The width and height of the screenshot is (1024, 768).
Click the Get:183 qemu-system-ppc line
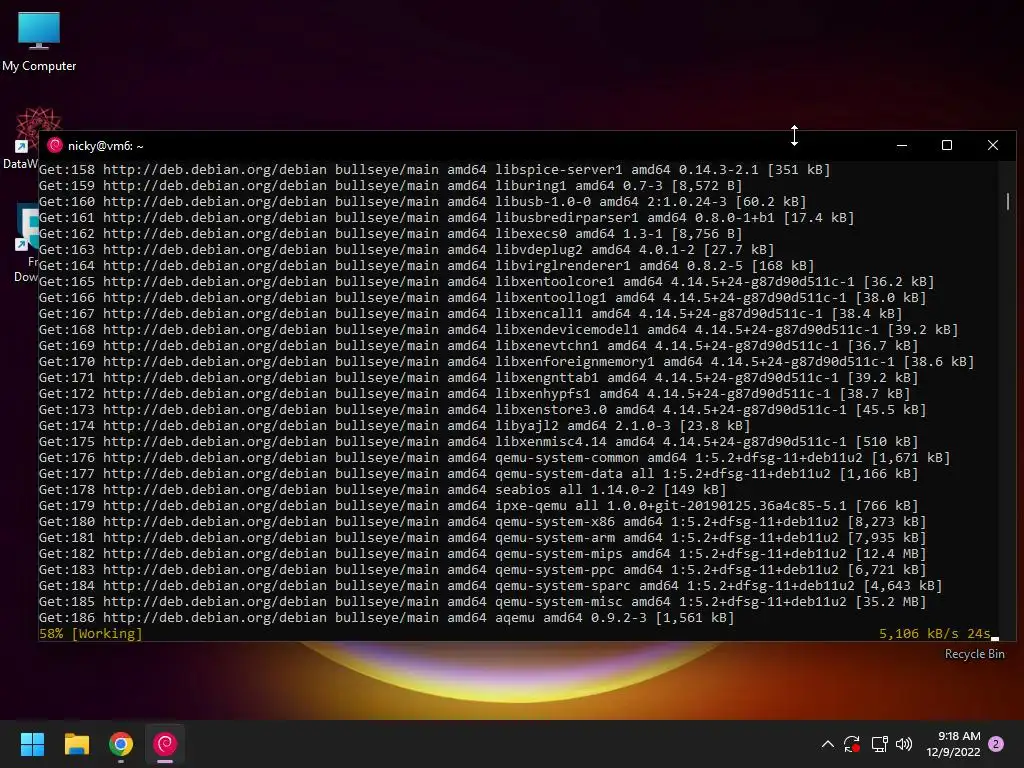click(483, 569)
